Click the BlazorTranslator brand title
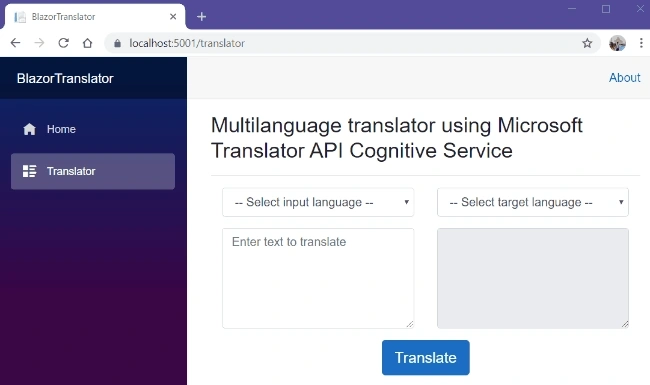Viewport: 650px width, 385px height. 65,78
